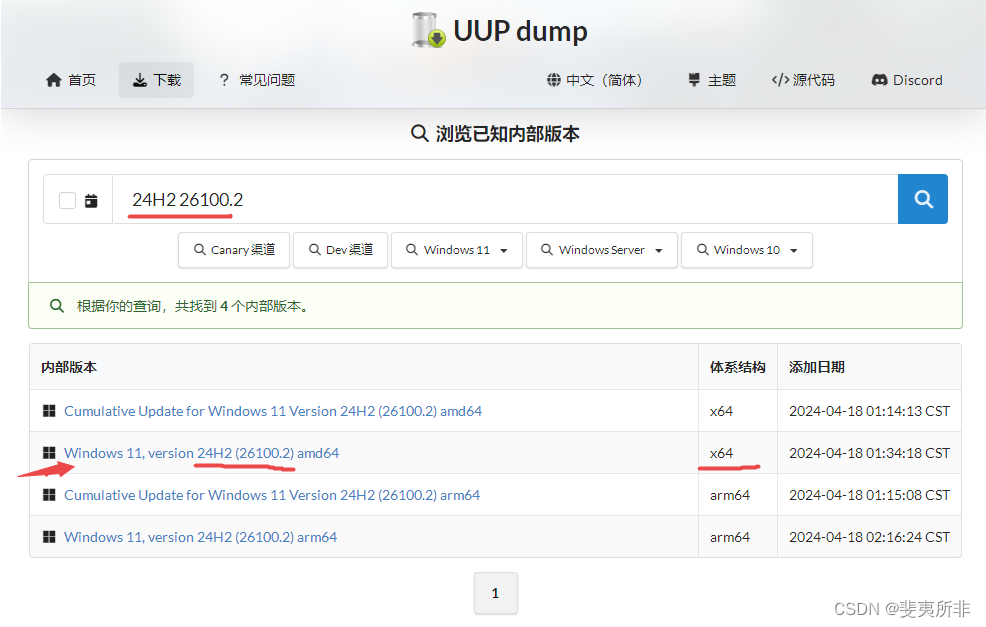Screen dimensions: 986x627
Task: Click date 2024-04-18 01:14:13 CST
Action: [870, 411]
